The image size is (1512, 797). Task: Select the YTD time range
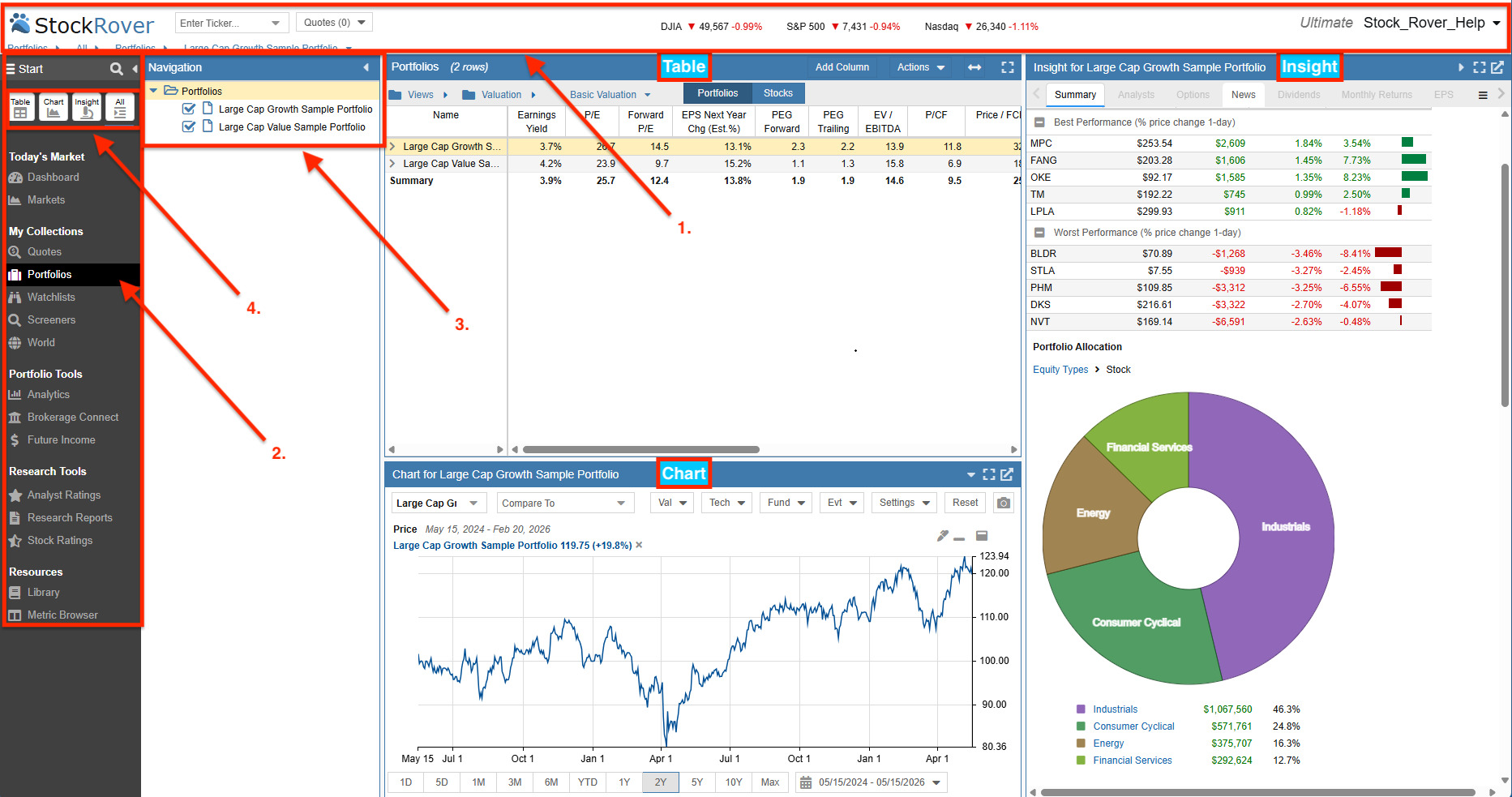click(x=588, y=782)
